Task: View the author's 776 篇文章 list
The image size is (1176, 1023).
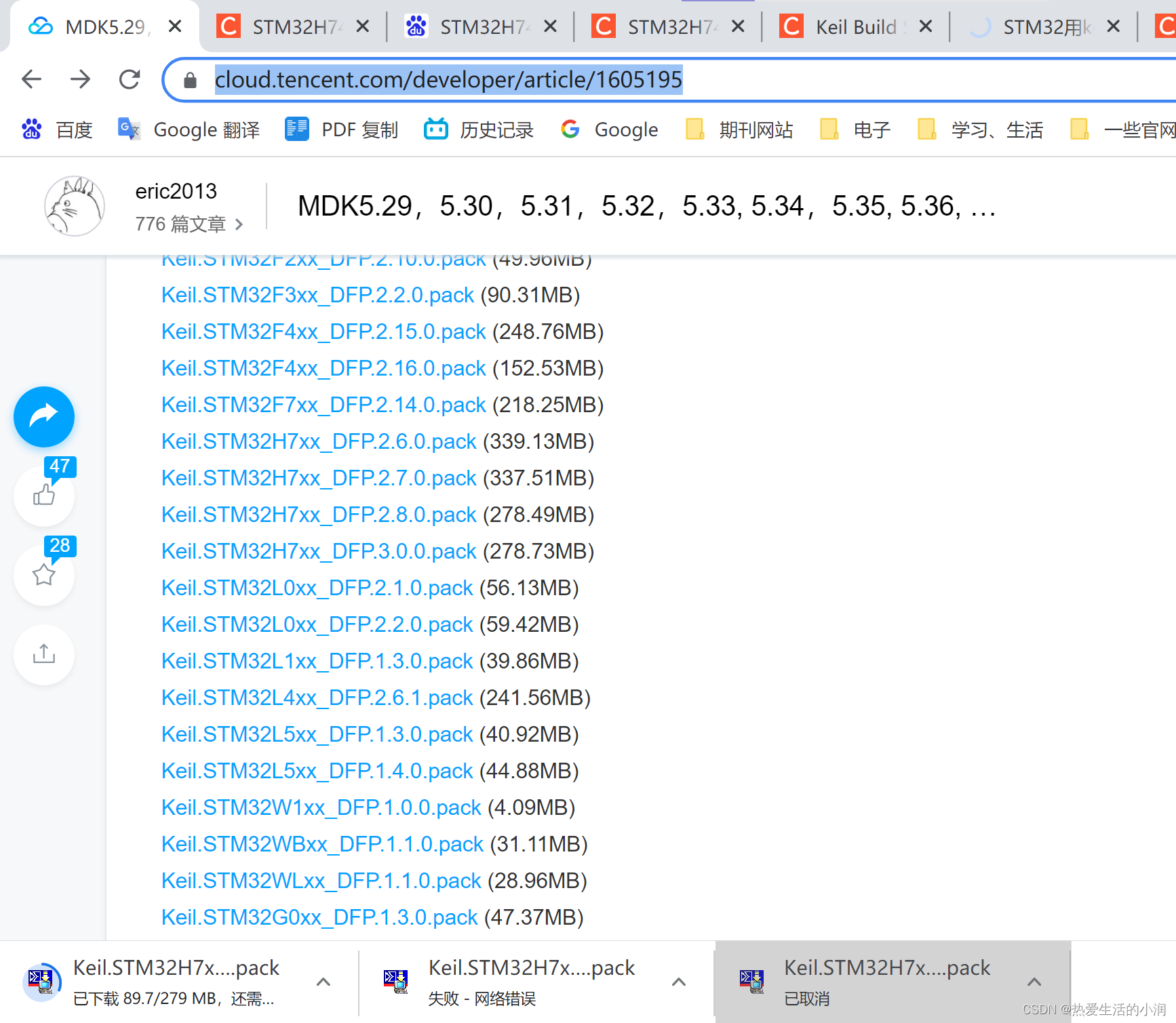Action: click(189, 224)
